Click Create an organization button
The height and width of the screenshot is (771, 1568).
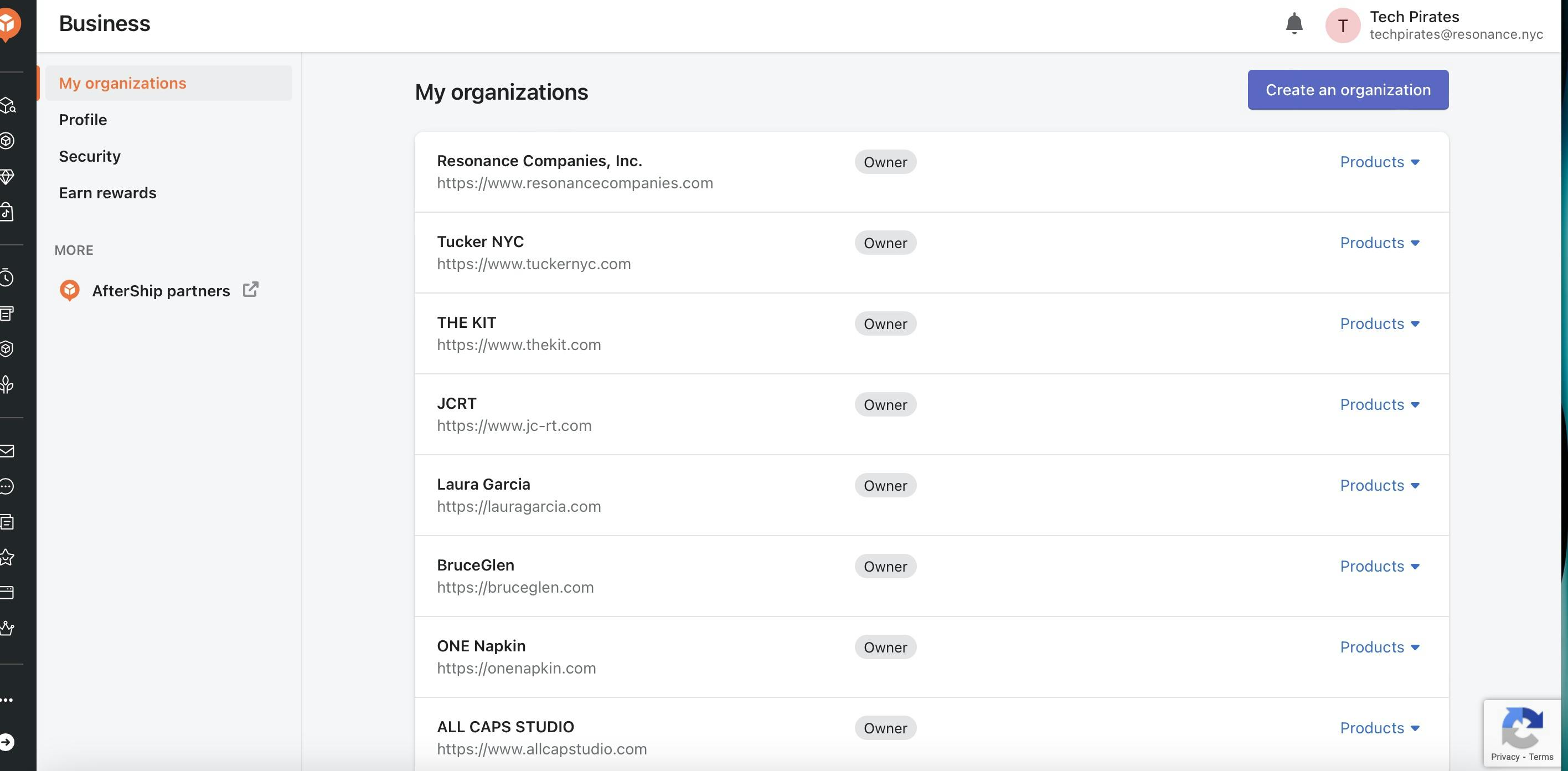1348,90
